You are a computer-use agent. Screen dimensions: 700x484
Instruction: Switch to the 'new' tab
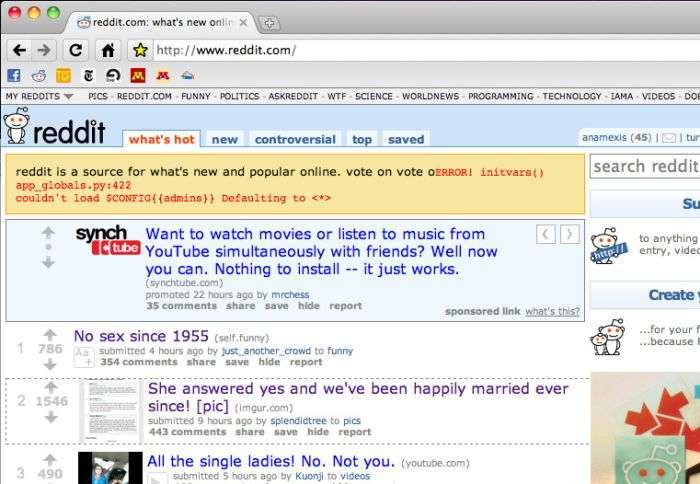tap(225, 139)
